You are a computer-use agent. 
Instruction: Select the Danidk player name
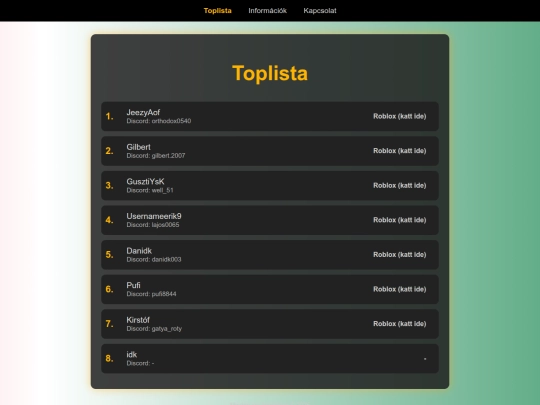139,251
